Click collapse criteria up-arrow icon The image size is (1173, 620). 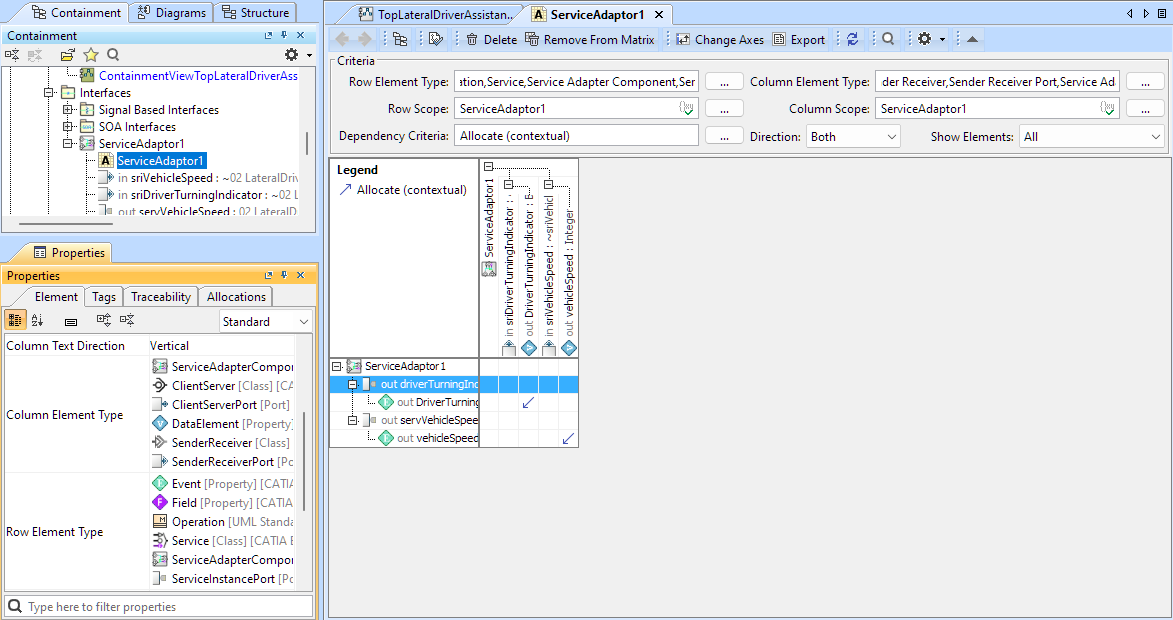pyautogui.click(x=973, y=39)
